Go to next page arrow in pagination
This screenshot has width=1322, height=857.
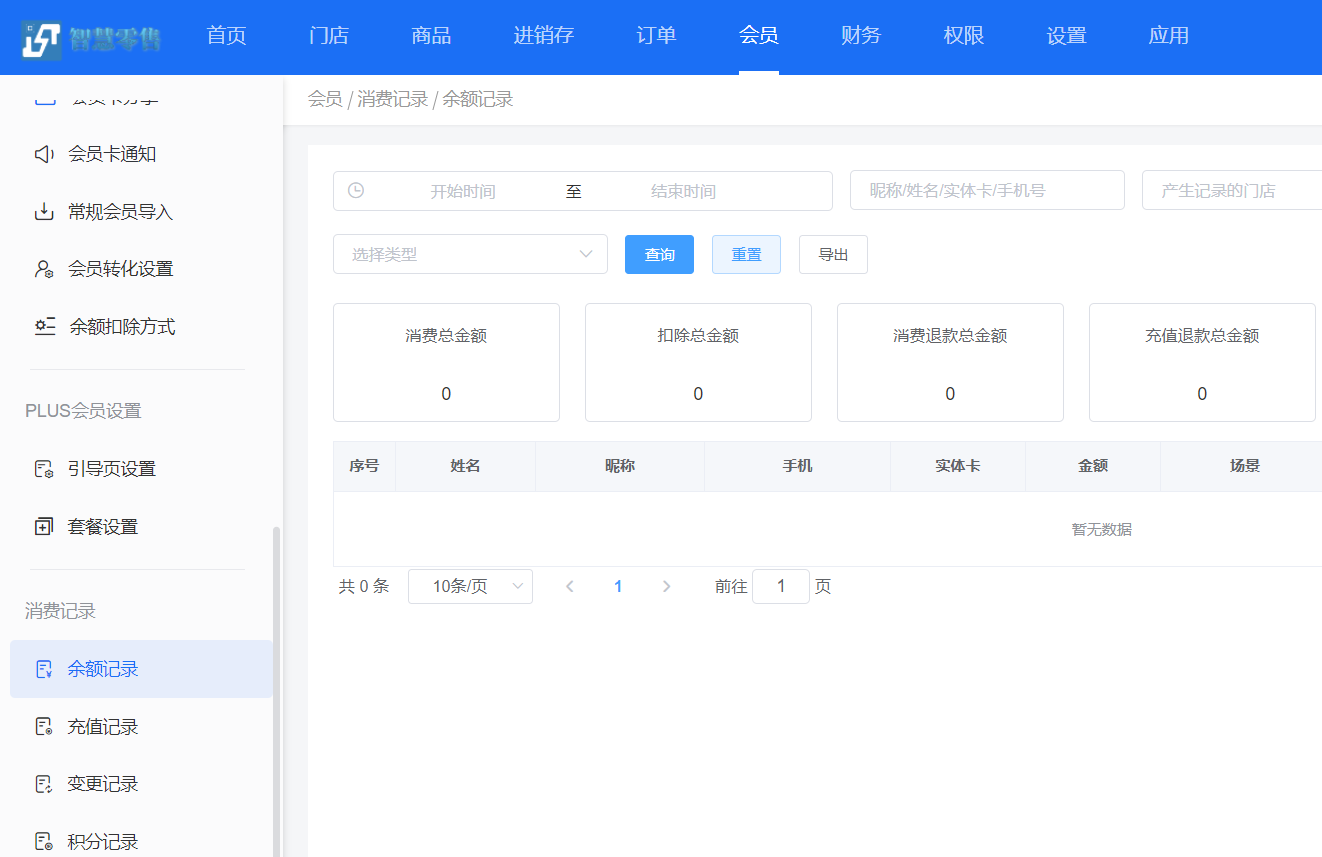tap(667, 587)
